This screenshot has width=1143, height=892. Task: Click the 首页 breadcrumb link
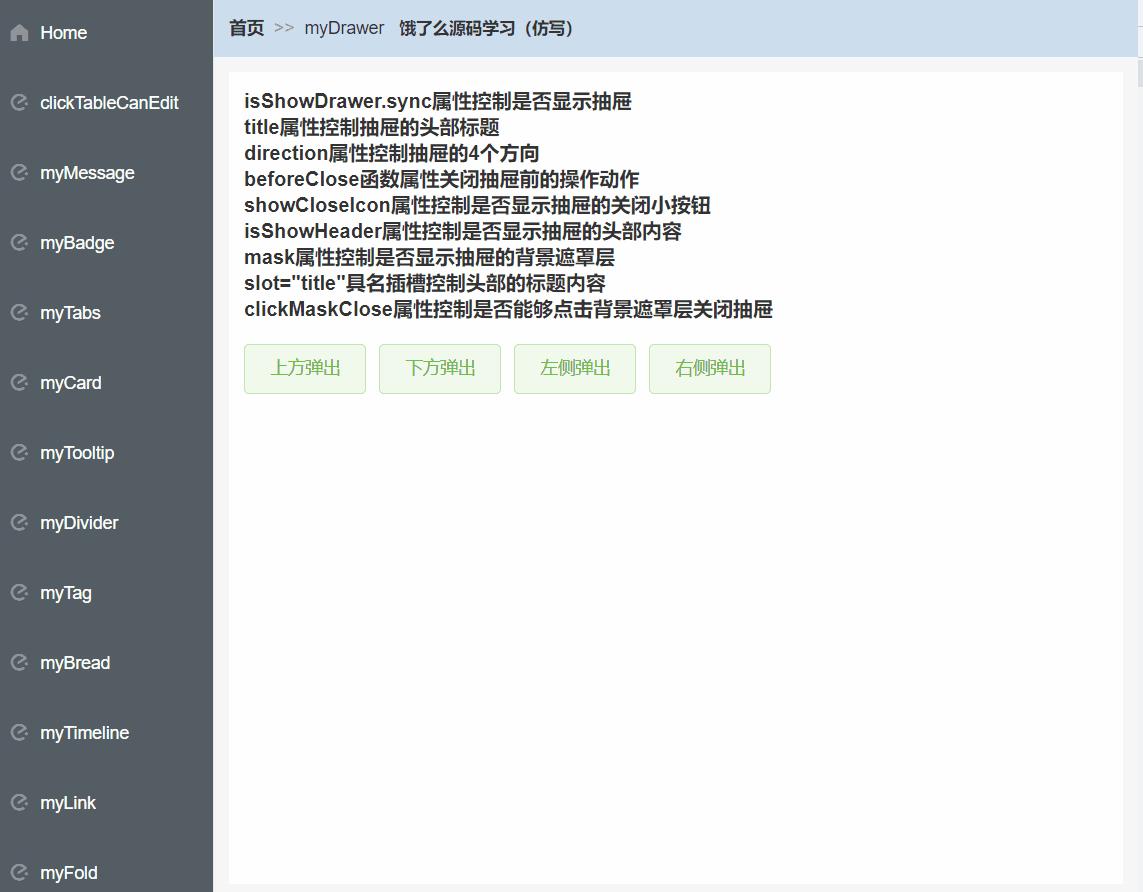click(x=246, y=28)
